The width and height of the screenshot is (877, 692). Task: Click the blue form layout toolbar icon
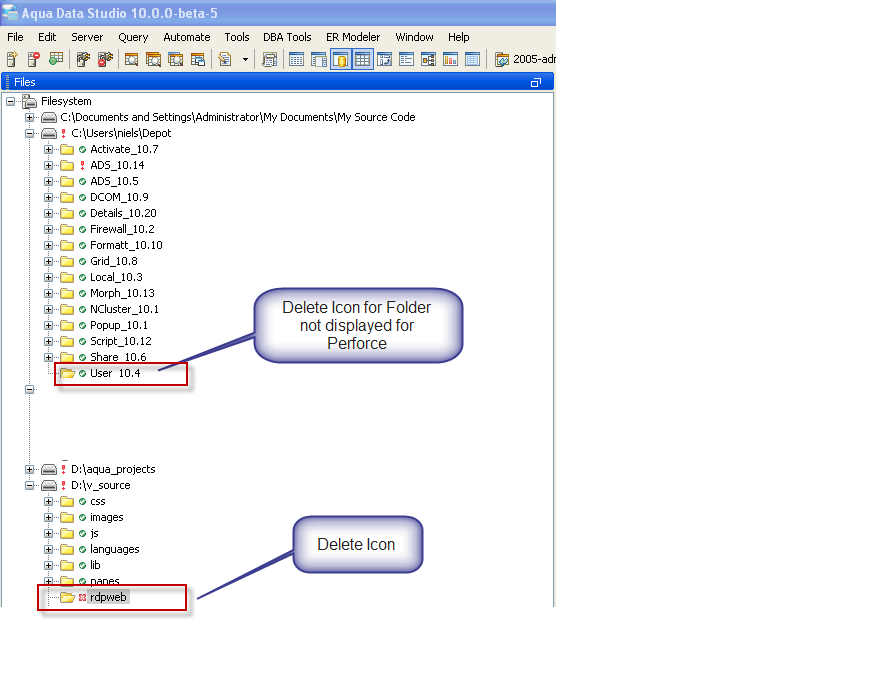pos(406,59)
